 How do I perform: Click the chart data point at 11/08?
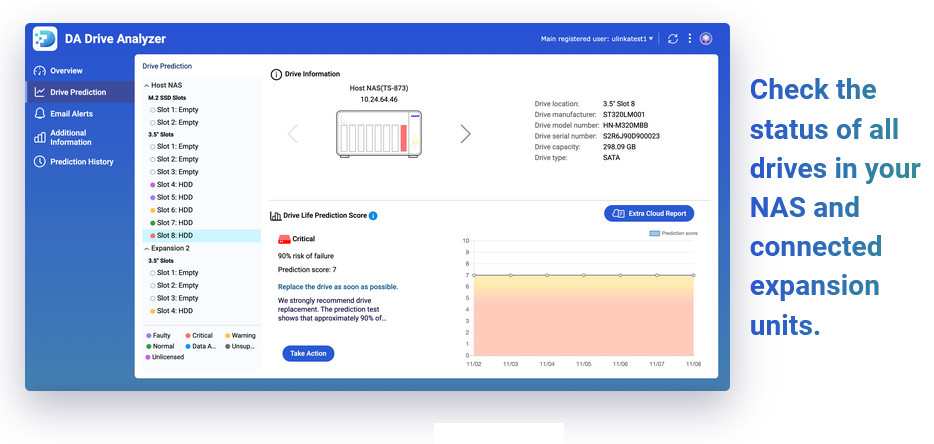coord(693,275)
